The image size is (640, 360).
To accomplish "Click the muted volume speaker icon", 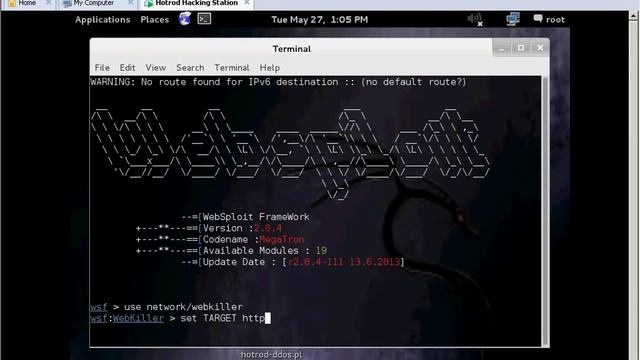I will pyautogui.click(x=475, y=19).
